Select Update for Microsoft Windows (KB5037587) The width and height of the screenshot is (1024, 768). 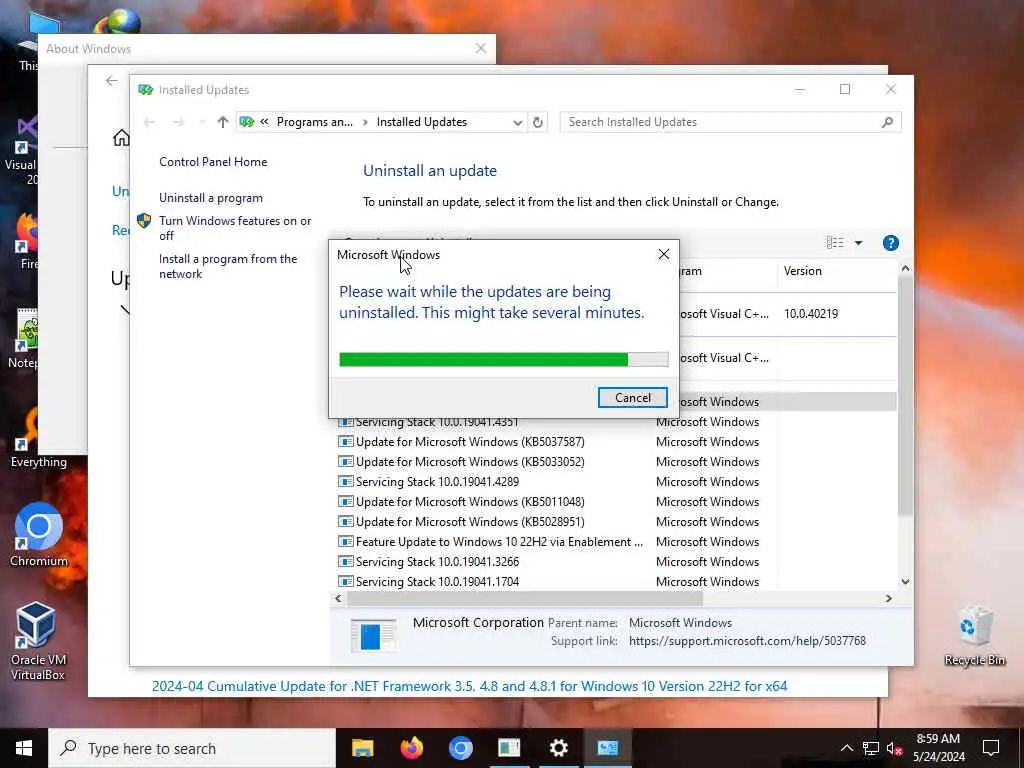point(470,441)
